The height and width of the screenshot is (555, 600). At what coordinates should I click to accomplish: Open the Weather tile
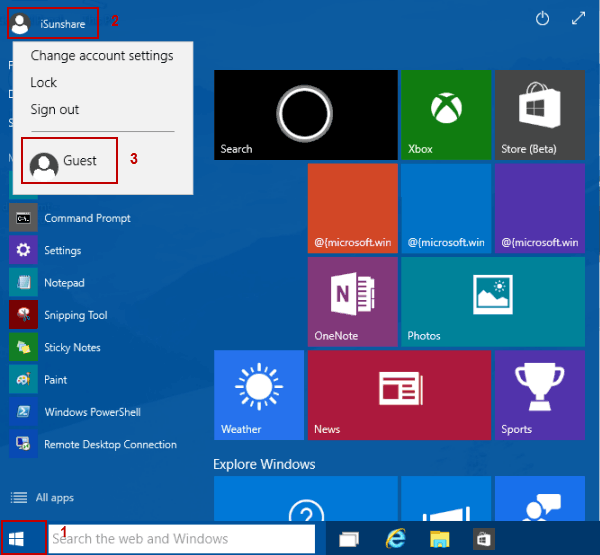pos(258,395)
